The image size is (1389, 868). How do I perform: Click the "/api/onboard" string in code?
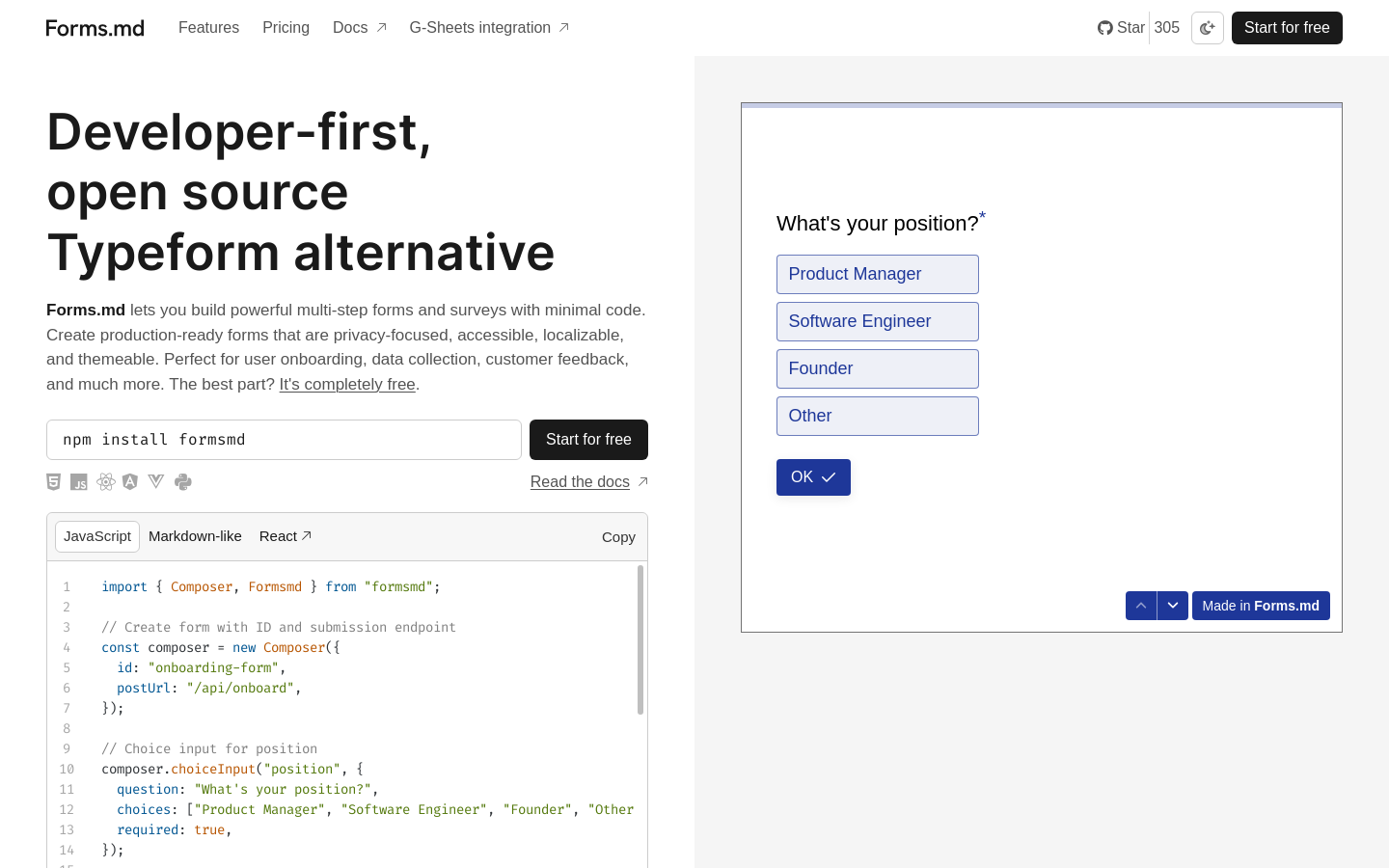click(x=240, y=688)
